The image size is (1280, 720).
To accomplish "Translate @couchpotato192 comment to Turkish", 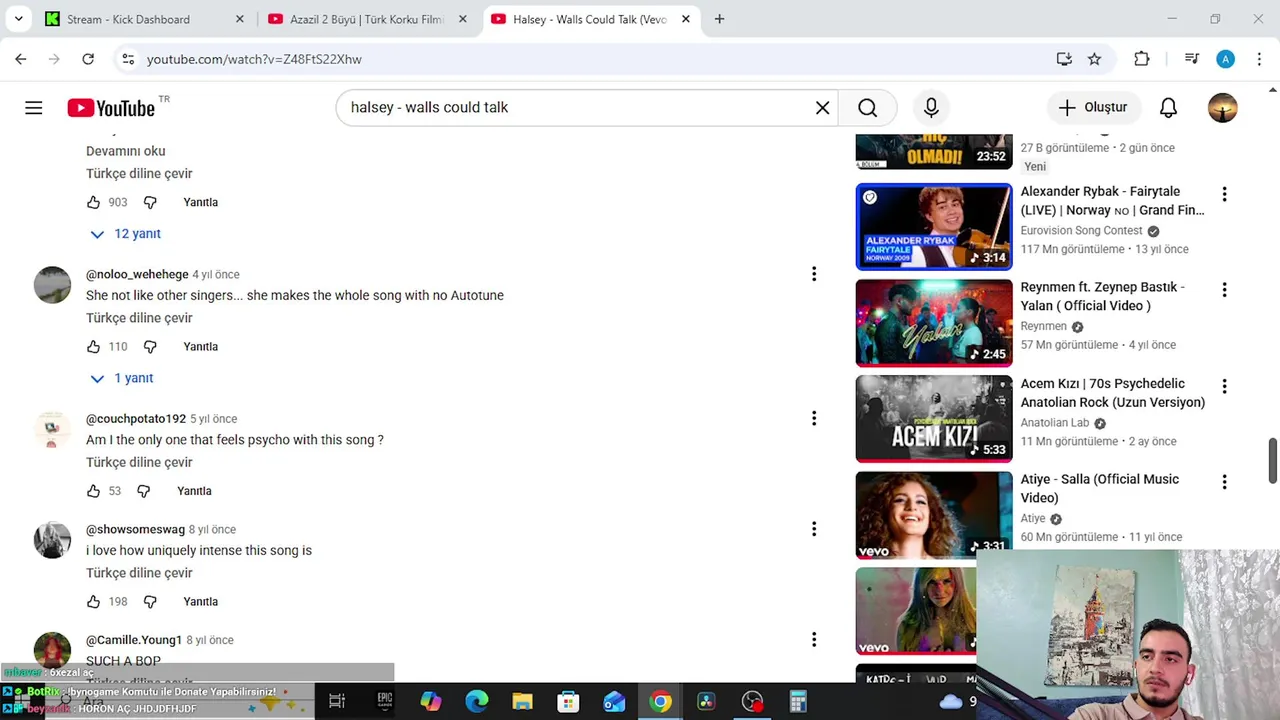I will (x=139, y=462).
